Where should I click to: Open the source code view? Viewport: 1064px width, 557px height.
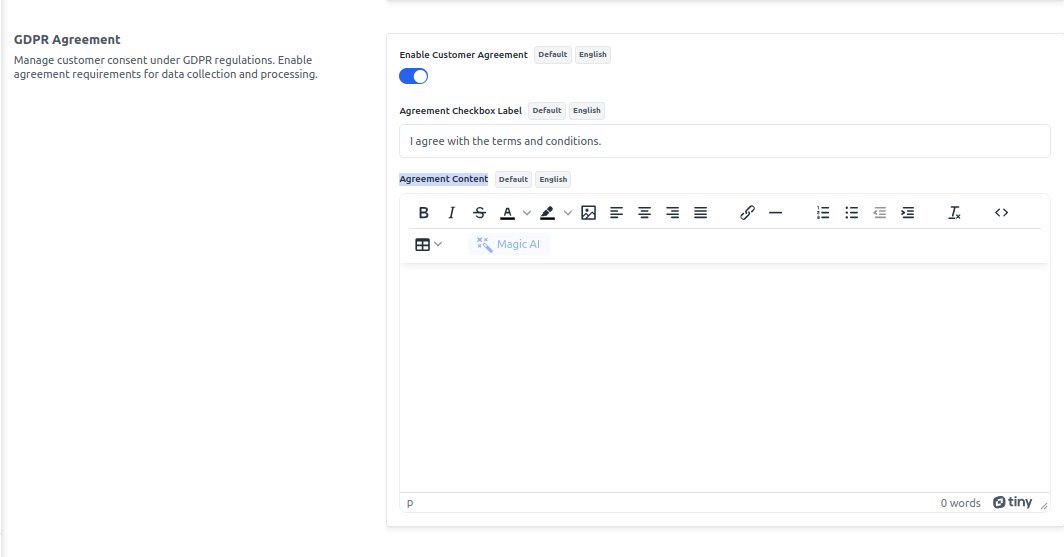click(1002, 213)
